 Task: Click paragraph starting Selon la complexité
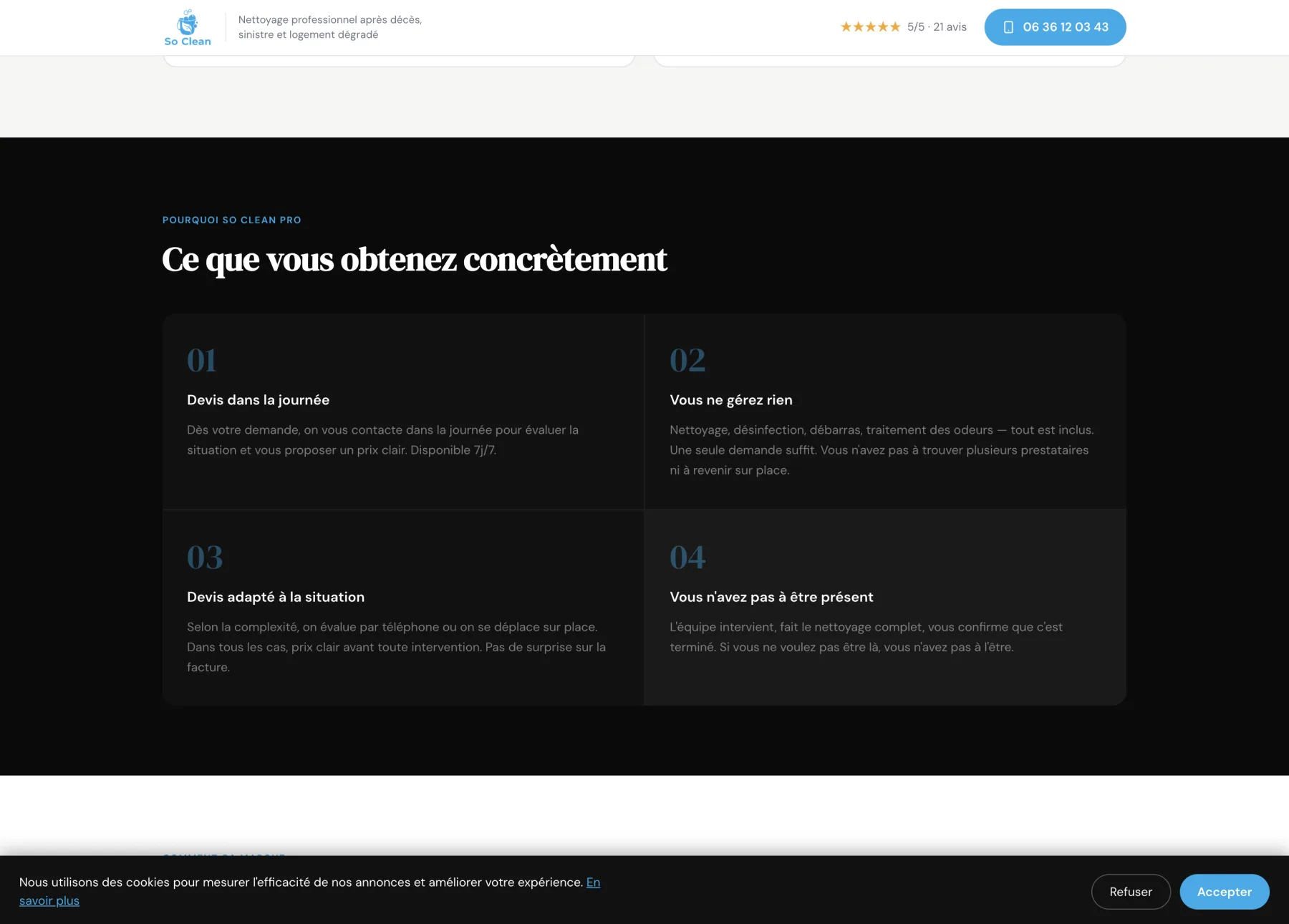coord(396,647)
